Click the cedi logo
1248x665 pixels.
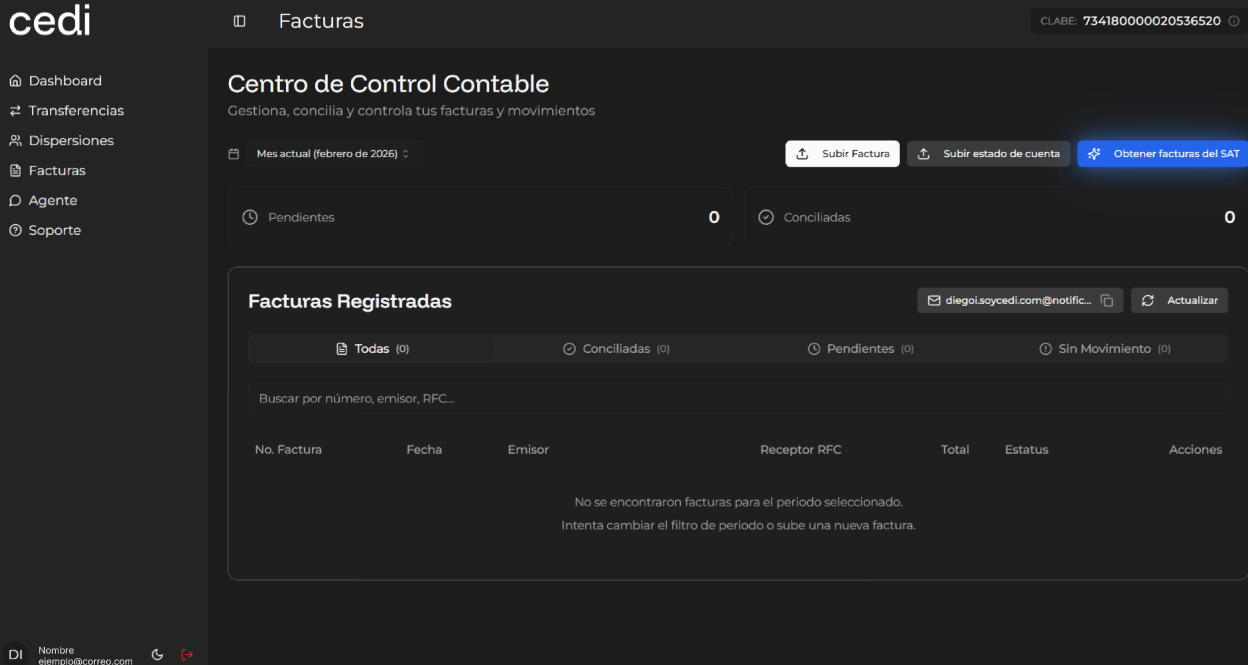50,20
